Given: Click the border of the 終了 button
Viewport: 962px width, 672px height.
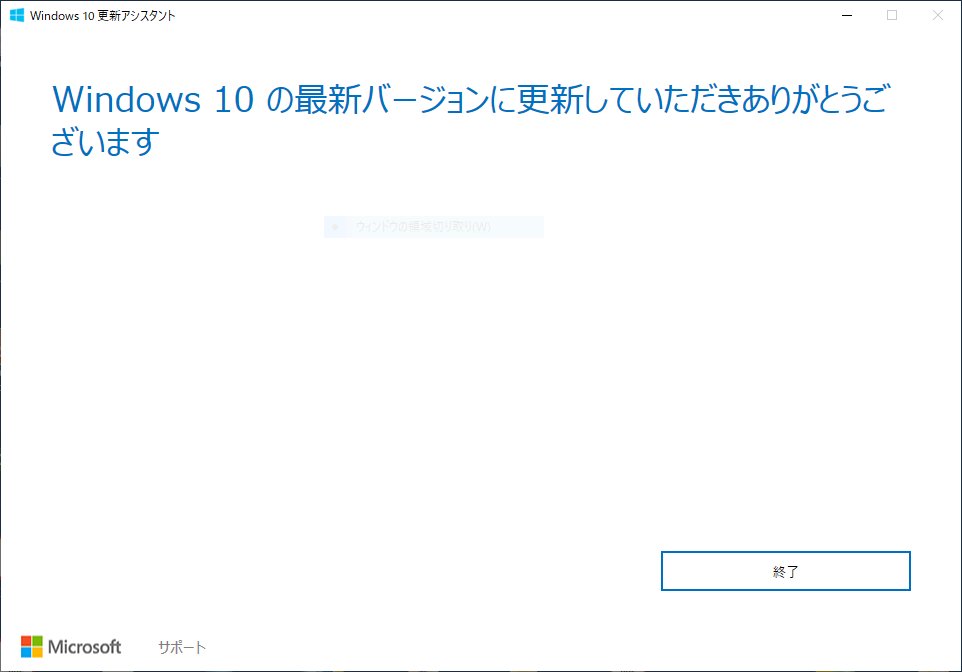Looking at the screenshot, I should (x=785, y=552).
